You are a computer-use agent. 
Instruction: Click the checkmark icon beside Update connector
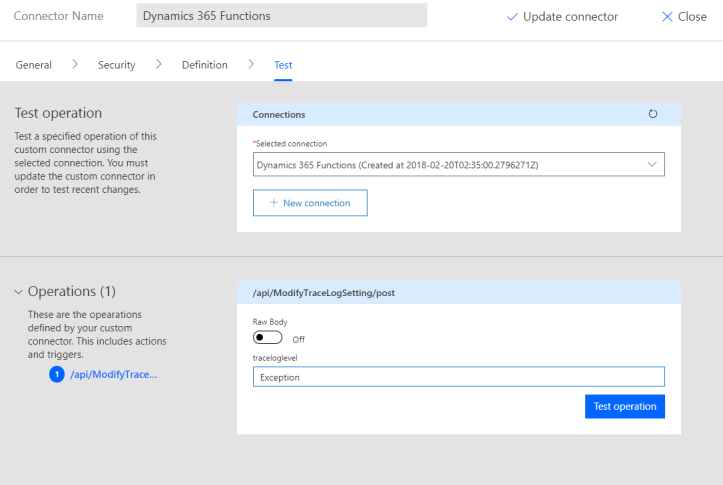tap(513, 17)
